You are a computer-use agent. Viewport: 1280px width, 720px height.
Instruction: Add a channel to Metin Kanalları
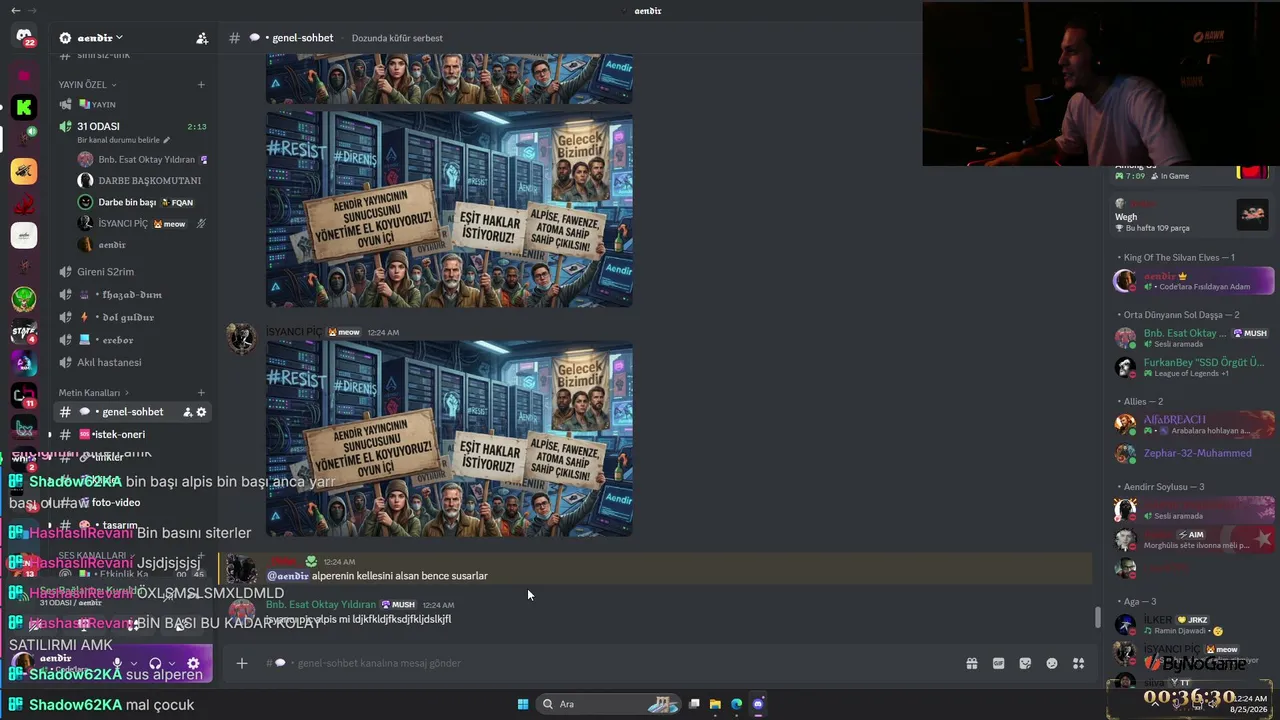click(201, 393)
